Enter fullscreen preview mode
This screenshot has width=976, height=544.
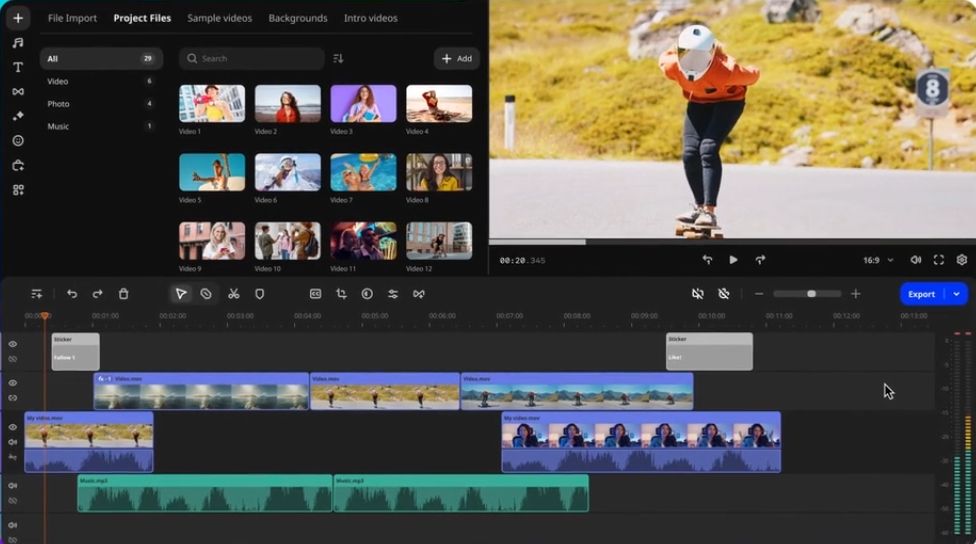(x=938, y=260)
